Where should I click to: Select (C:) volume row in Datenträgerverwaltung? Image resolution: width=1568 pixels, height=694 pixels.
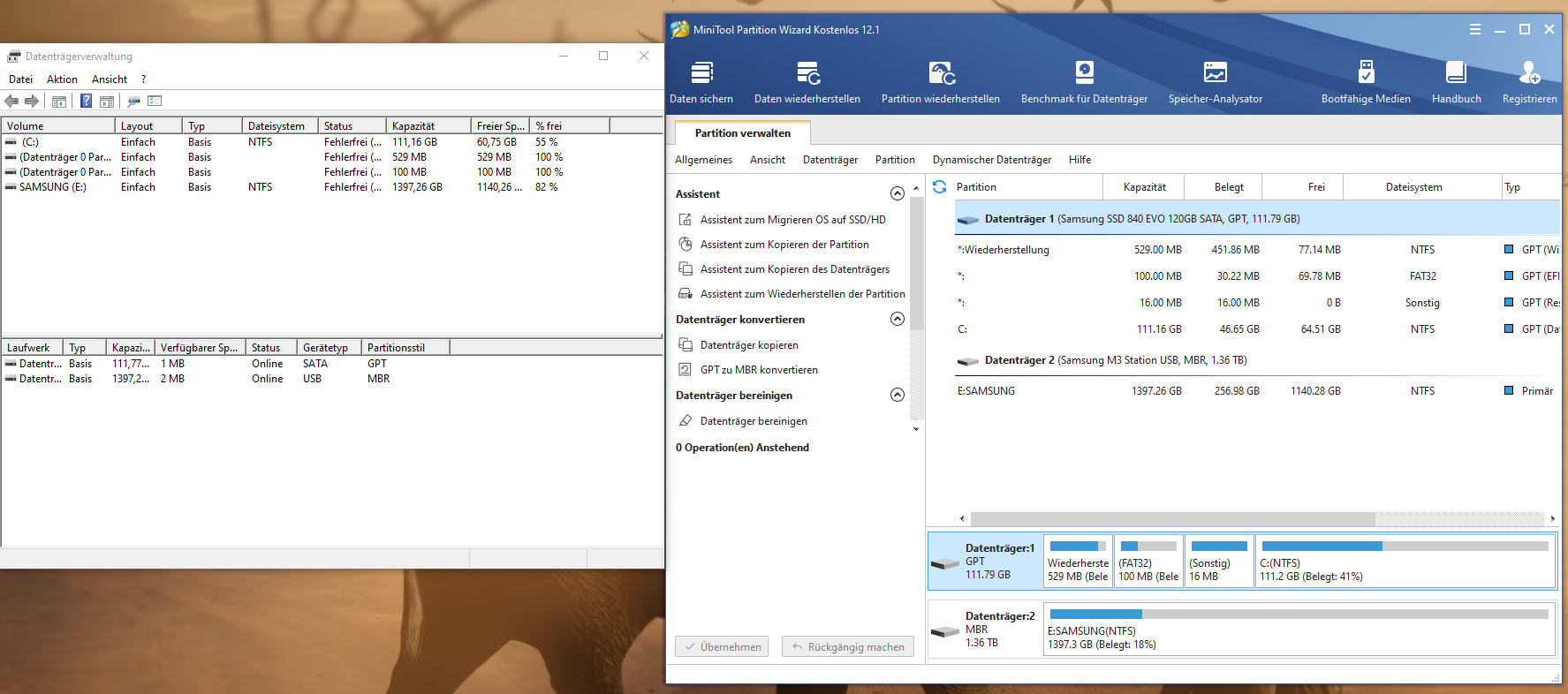coord(332,142)
